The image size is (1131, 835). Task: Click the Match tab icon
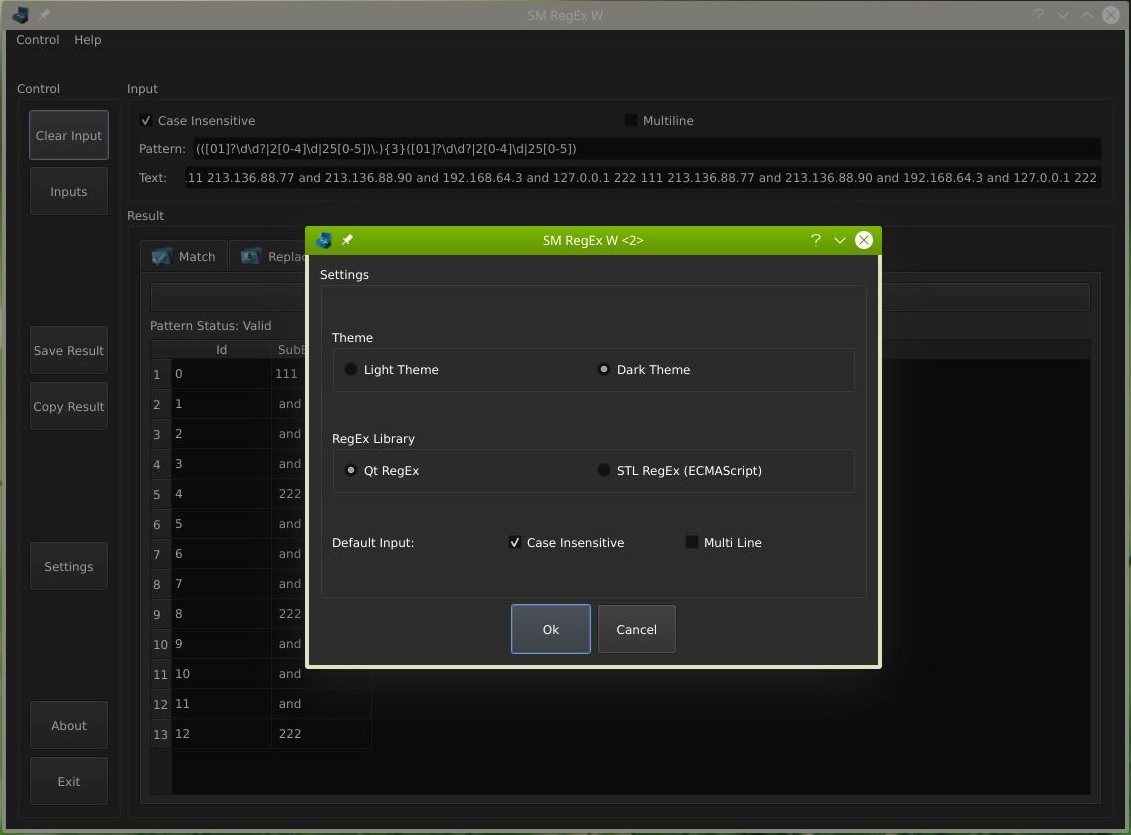pyautogui.click(x=162, y=257)
